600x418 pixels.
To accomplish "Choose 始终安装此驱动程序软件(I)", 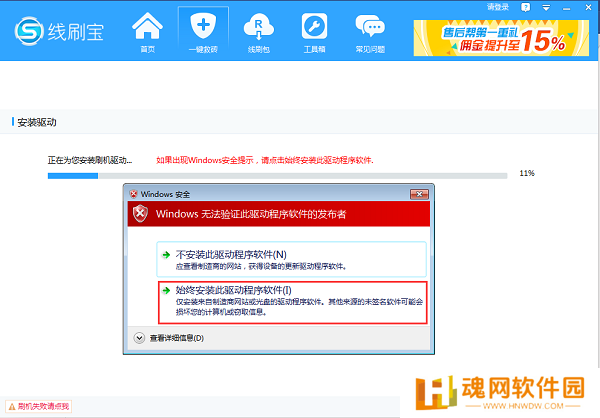I will (x=293, y=302).
